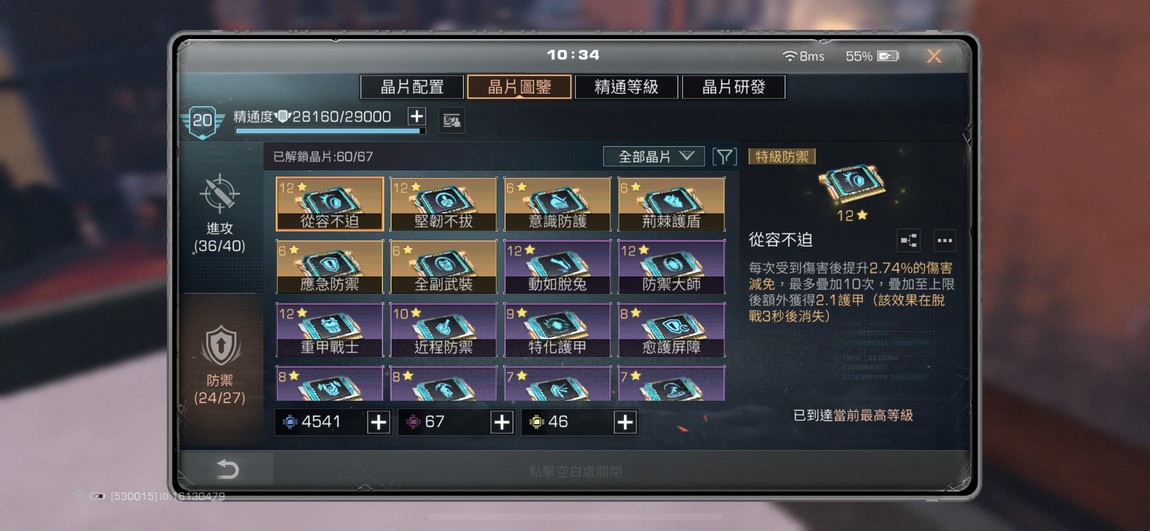This screenshot has width=1150, height=531.
Task: Open the three-dots more options button
Action: click(945, 240)
